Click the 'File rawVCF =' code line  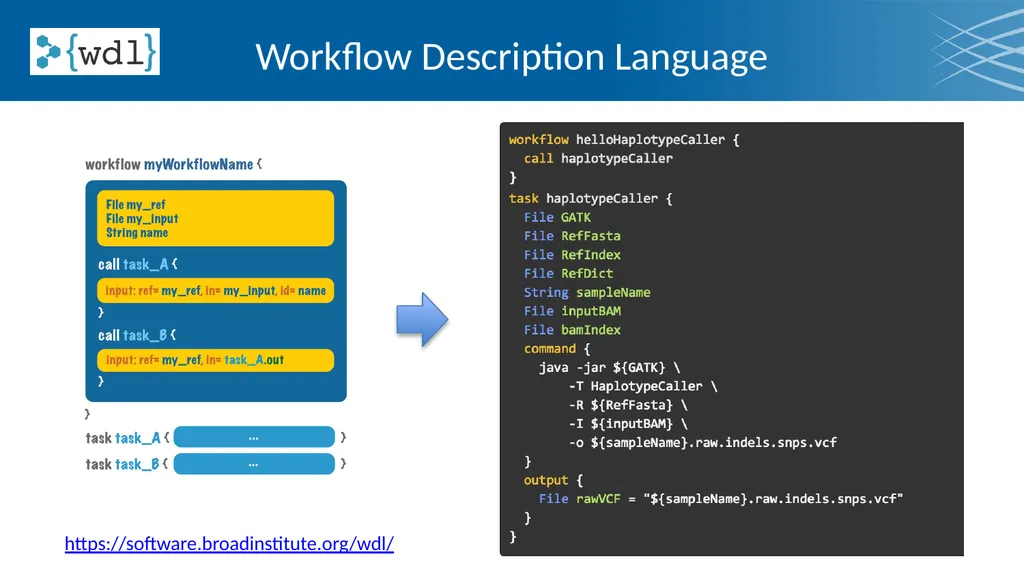pyautogui.click(x=721, y=499)
